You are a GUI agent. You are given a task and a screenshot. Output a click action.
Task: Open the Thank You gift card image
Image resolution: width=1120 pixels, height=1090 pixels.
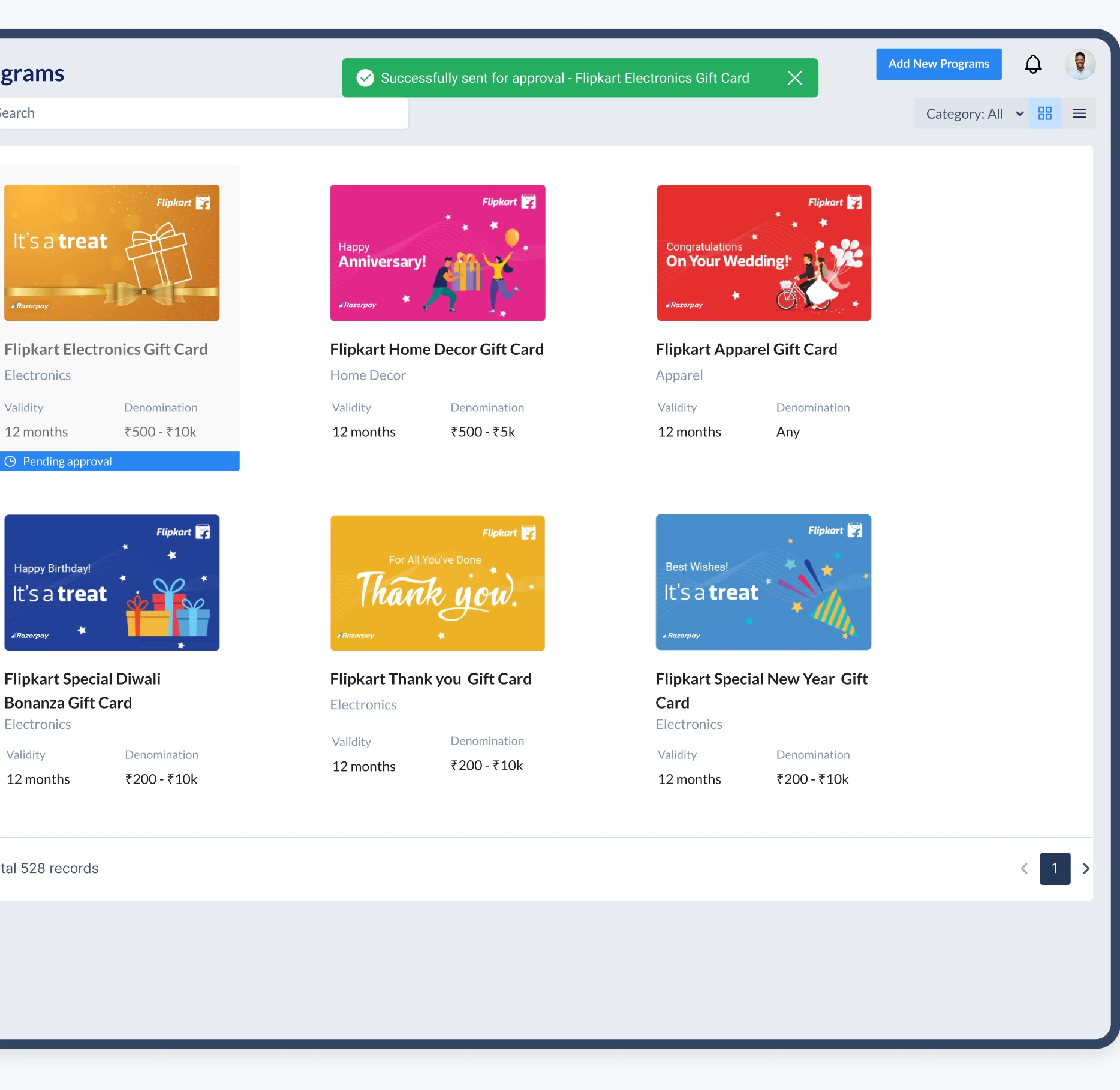pyautogui.click(x=438, y=582)
